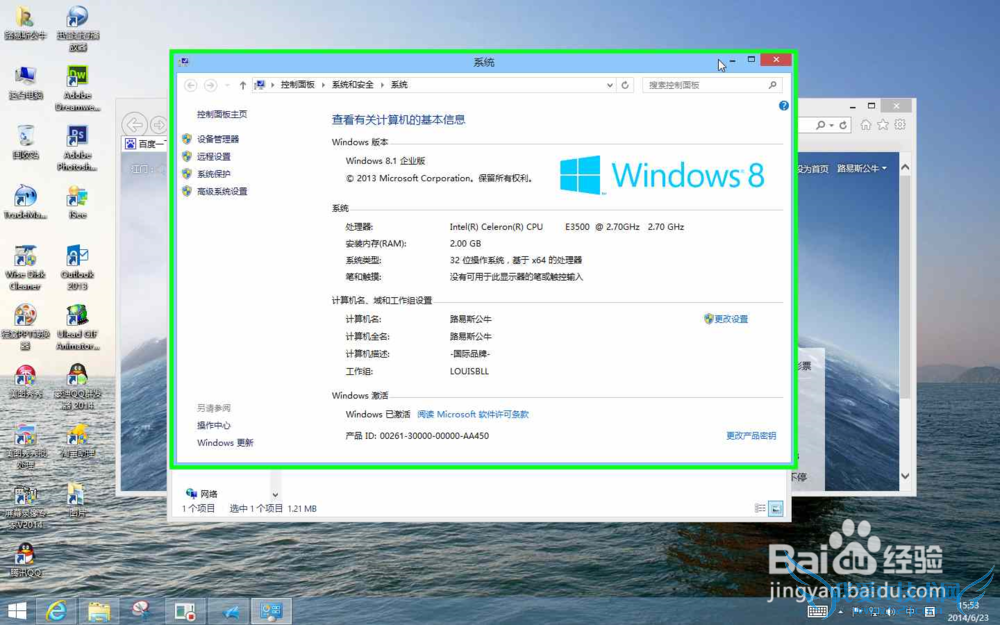Screen dimensions: 1000x625
Task: Click the computer icon in address bar
Action: coord(260,85)
